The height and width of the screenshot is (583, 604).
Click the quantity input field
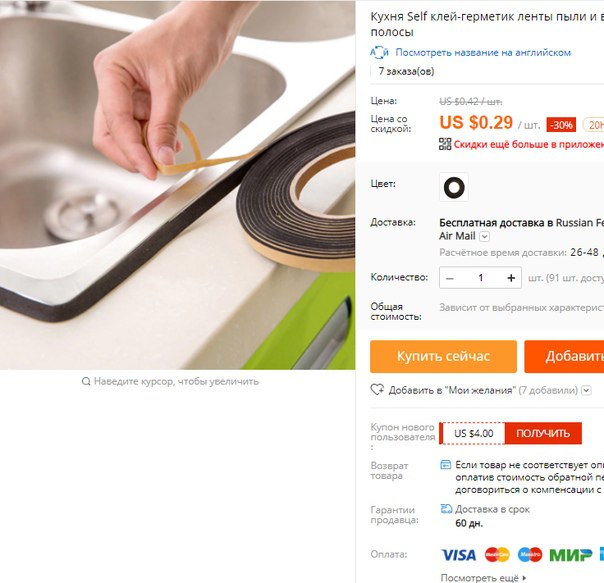[x=480, y=278]
